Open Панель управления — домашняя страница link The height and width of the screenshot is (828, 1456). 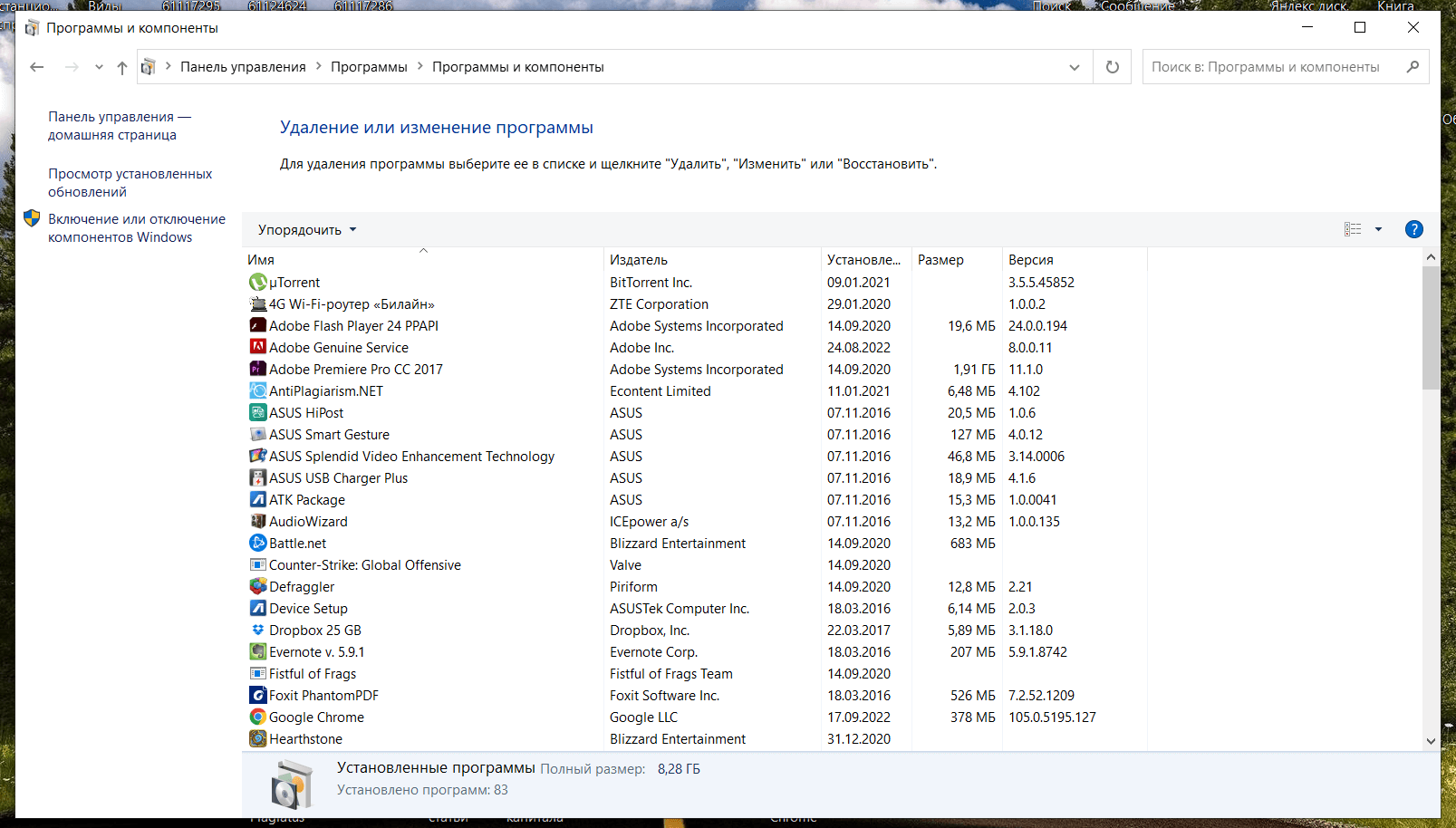pyautogui.click(x=120, y=126)
